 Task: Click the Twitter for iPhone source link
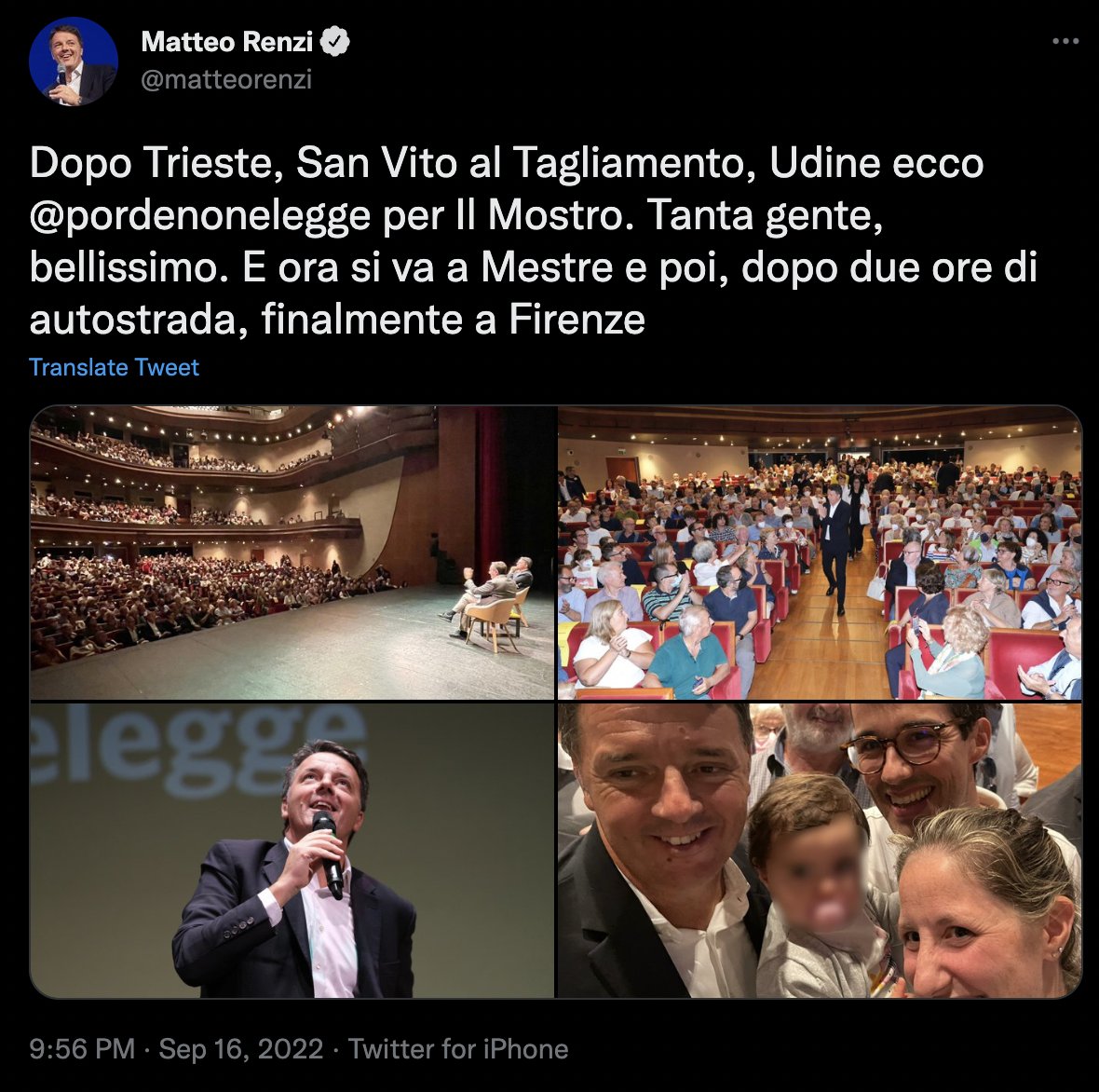(458, 1049)
